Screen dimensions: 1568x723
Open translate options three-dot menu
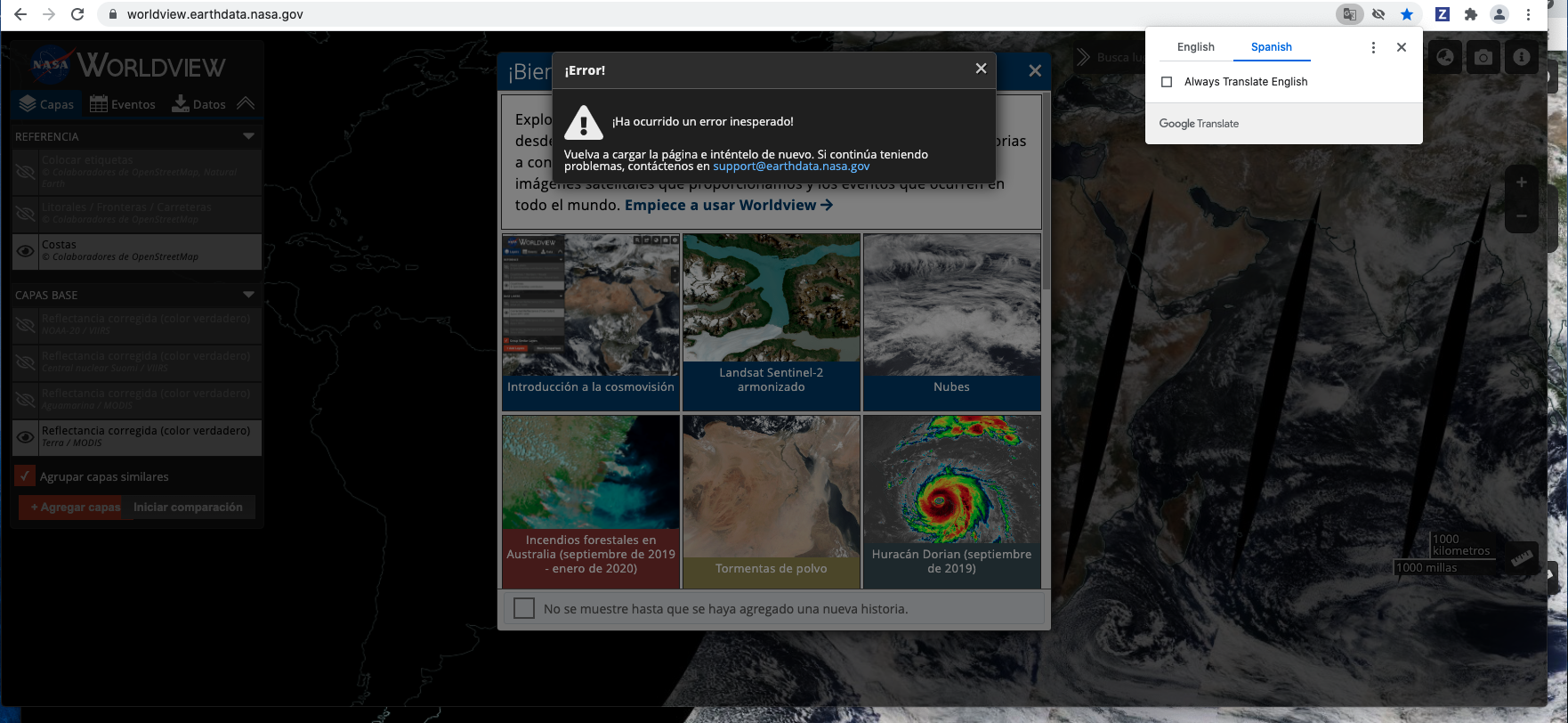point(1373,47)
